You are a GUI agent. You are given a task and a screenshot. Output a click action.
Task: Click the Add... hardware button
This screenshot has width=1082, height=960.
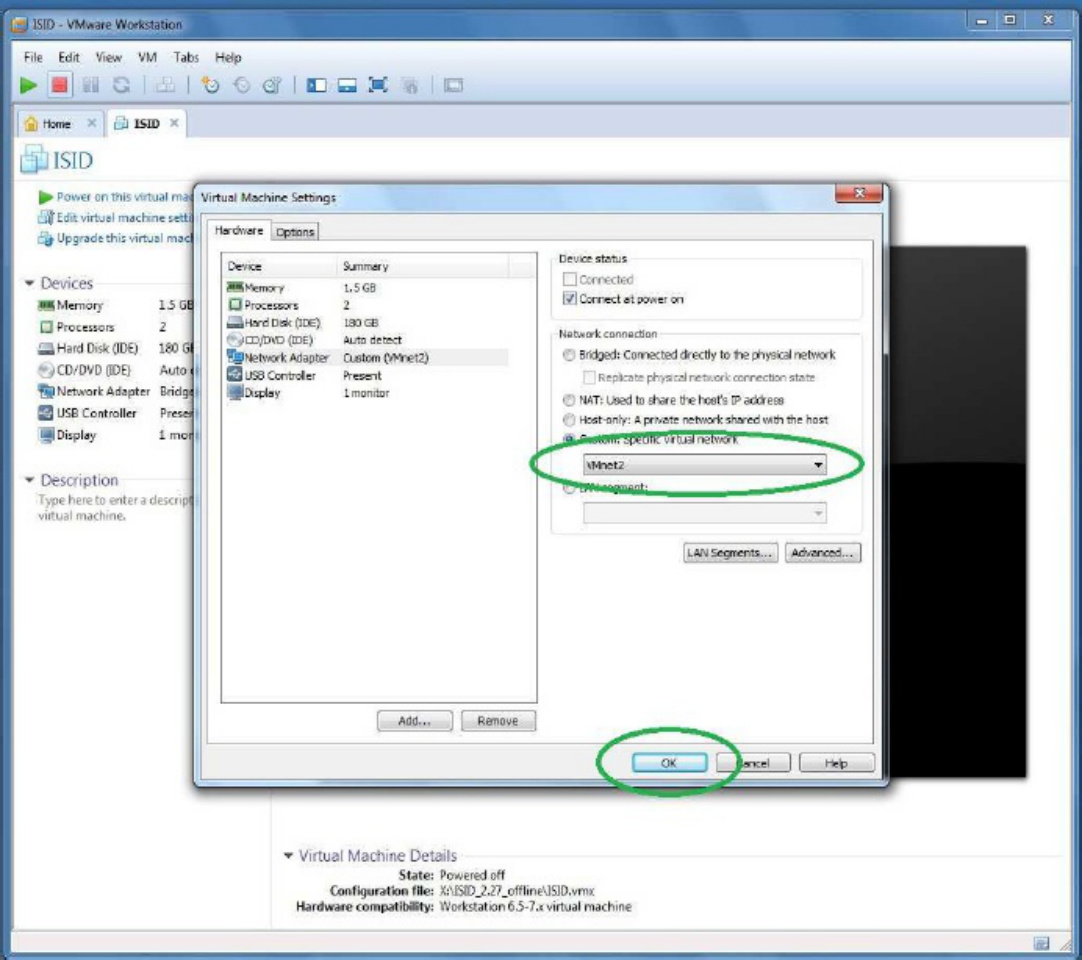coord(414,721)
